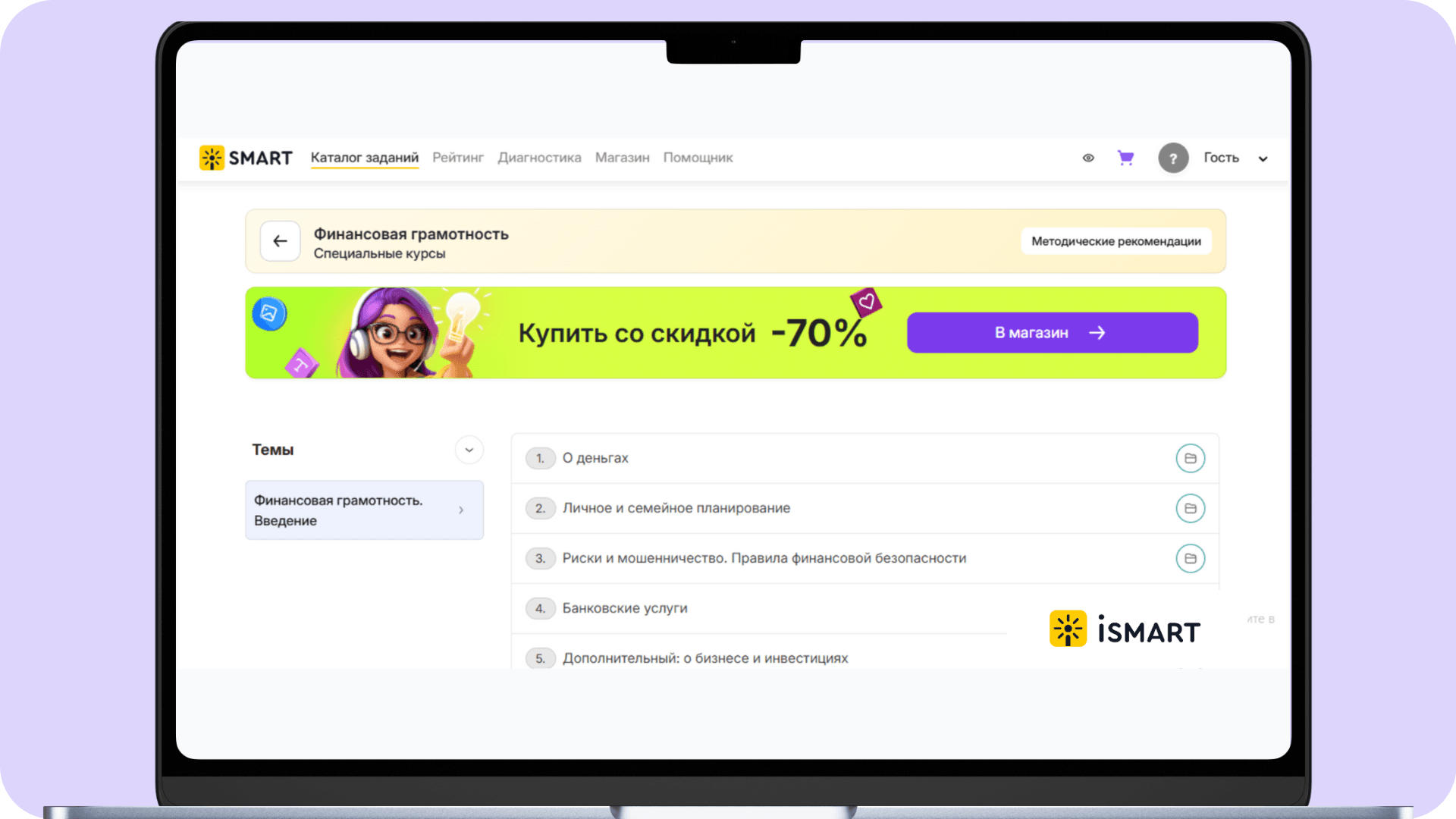Open Методические рекомендации button
This screenshot has height=819, width=1456.
1116,241
